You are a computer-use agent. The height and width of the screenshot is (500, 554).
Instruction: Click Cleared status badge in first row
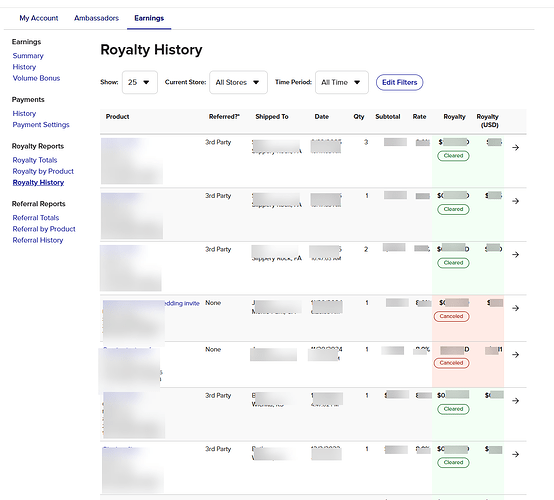[453, 156]
